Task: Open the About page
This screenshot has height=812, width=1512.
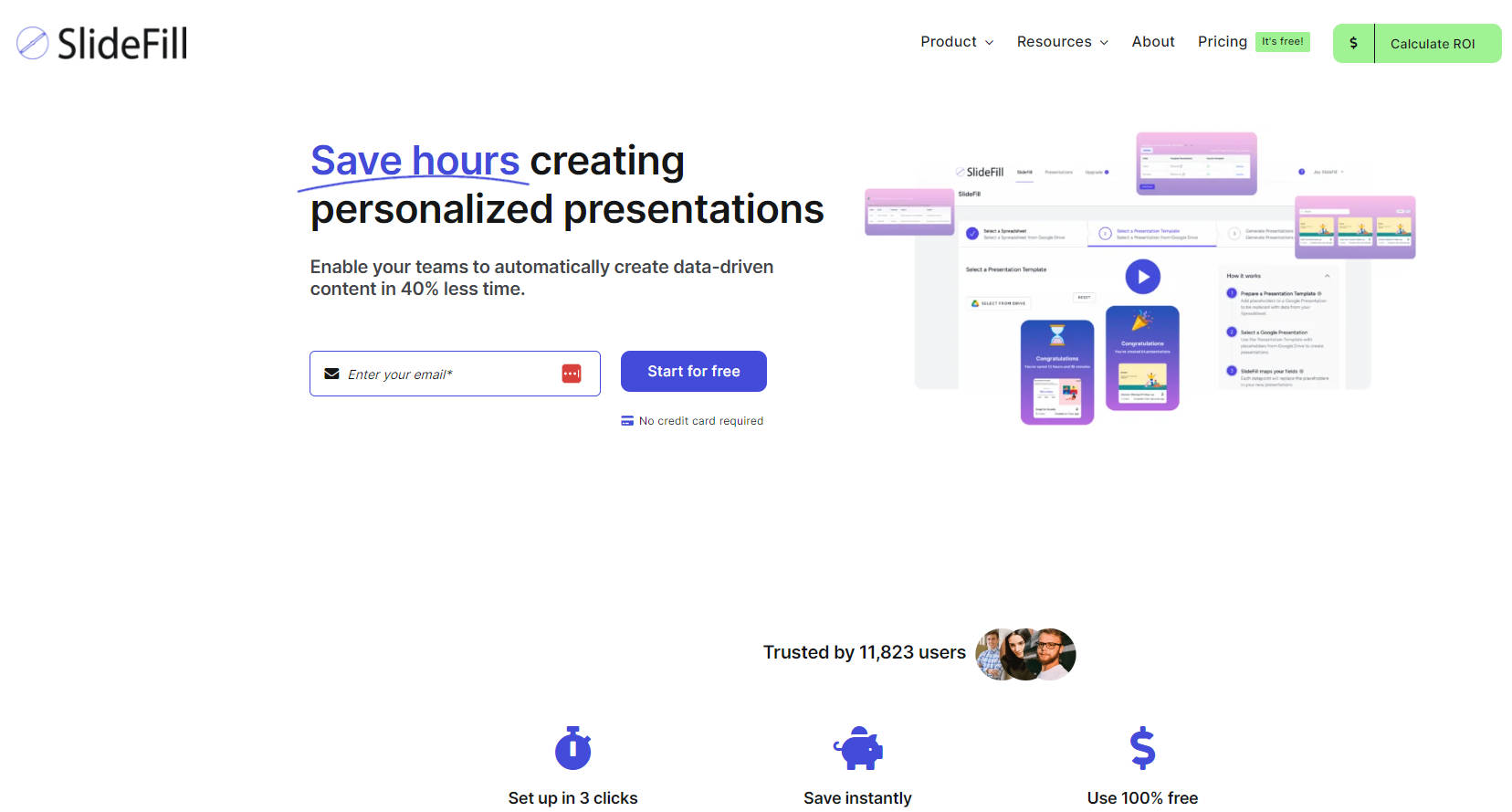Action: (1152, 42)
